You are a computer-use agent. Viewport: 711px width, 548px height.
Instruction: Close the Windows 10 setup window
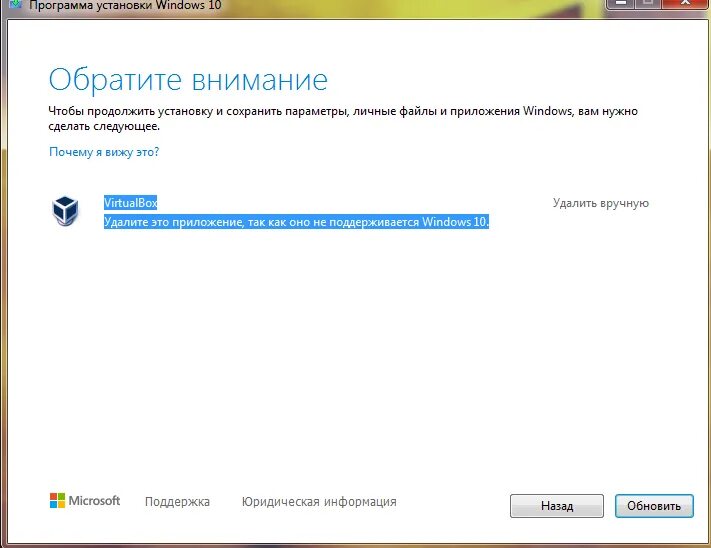click(x=686, y=4)
